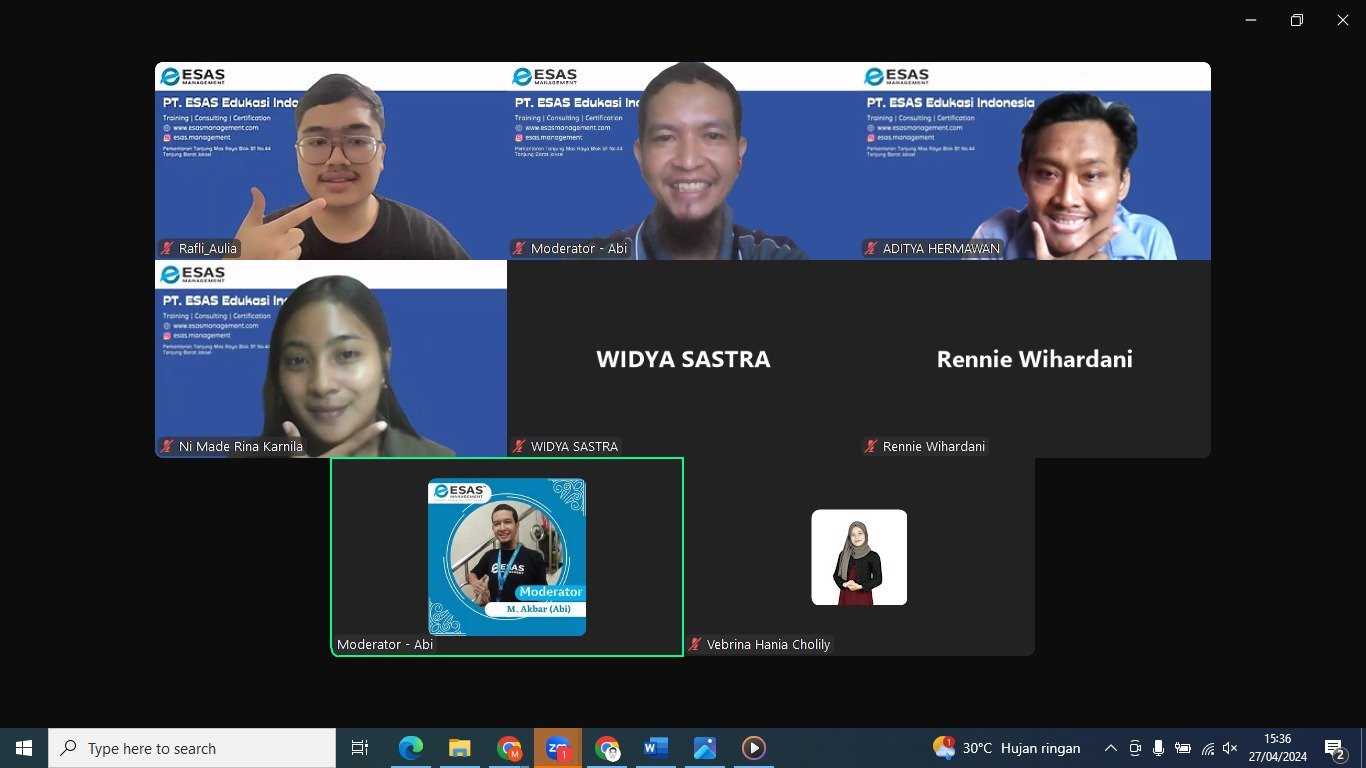Click the M. Akbar (Abi) moderator profile picture
This screenshot has width=1366, height=768.
(x=507, y=557)
